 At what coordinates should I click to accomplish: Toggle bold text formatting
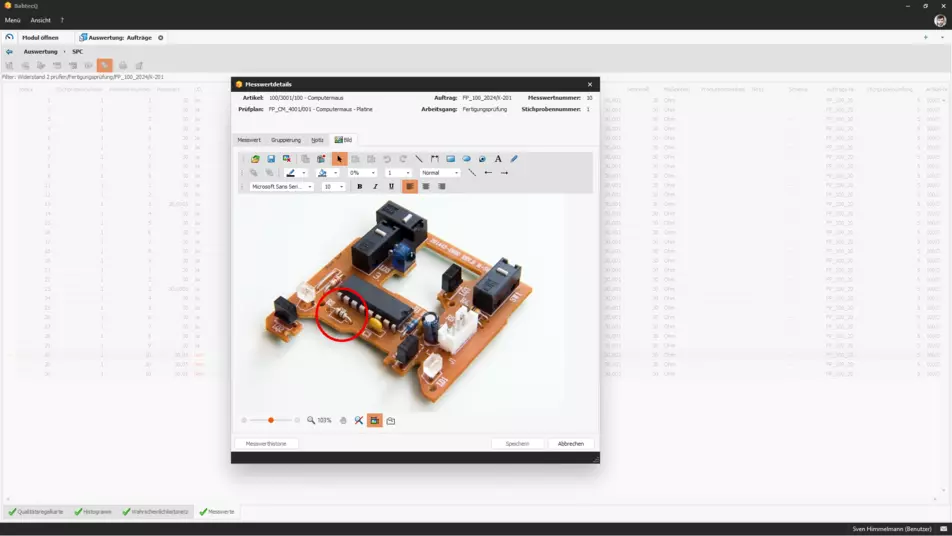tap(359, 187)
